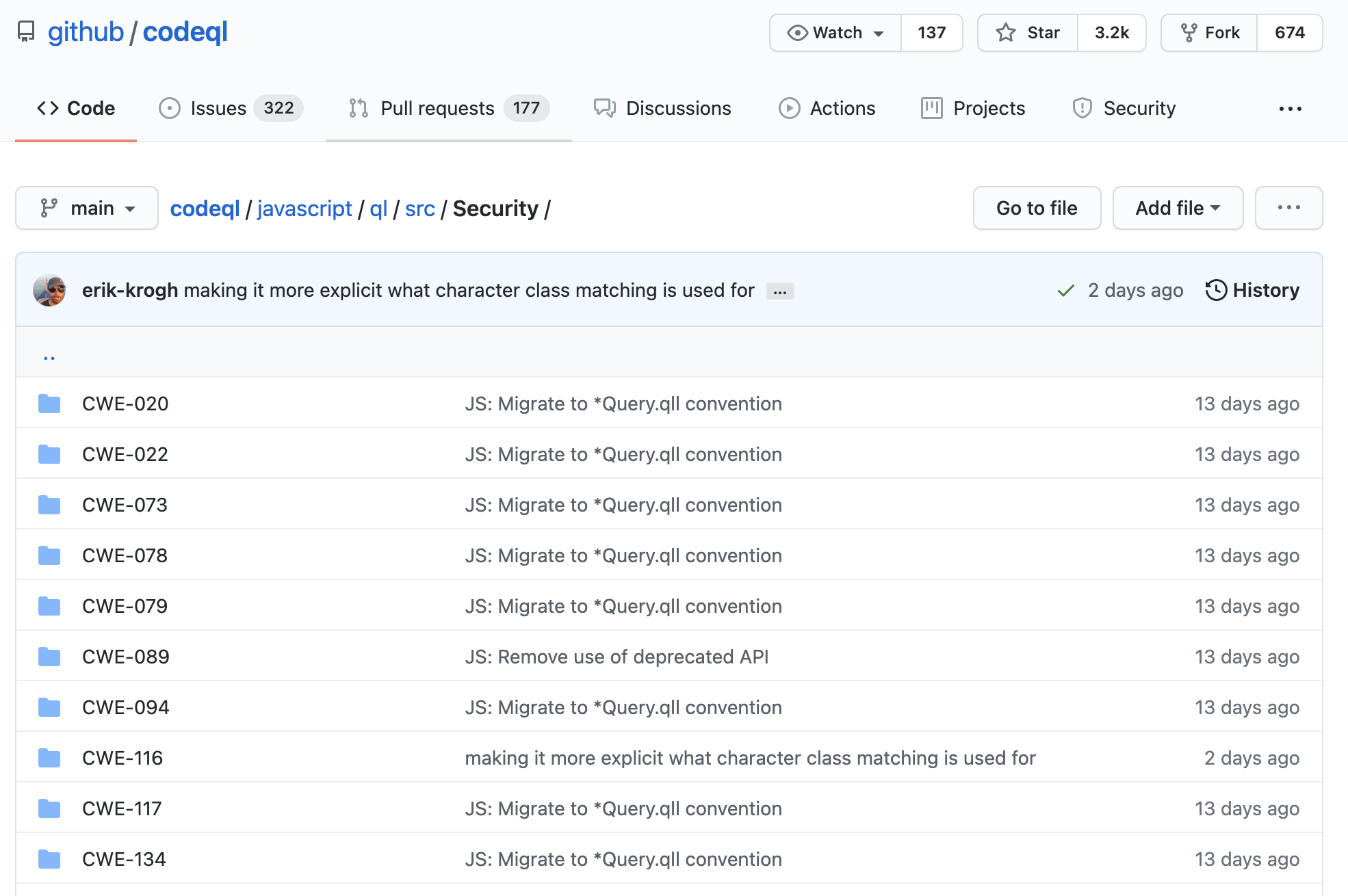
Task: Click the Go to file button
Action: click(x=1036, y=208)
